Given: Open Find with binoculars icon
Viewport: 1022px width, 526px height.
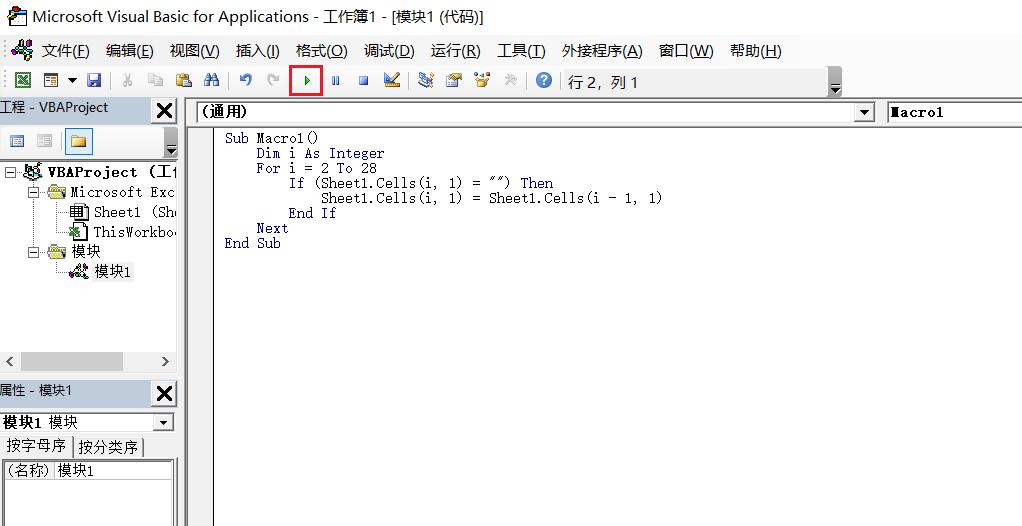Looking at the screenshot, I should [211, 80].
